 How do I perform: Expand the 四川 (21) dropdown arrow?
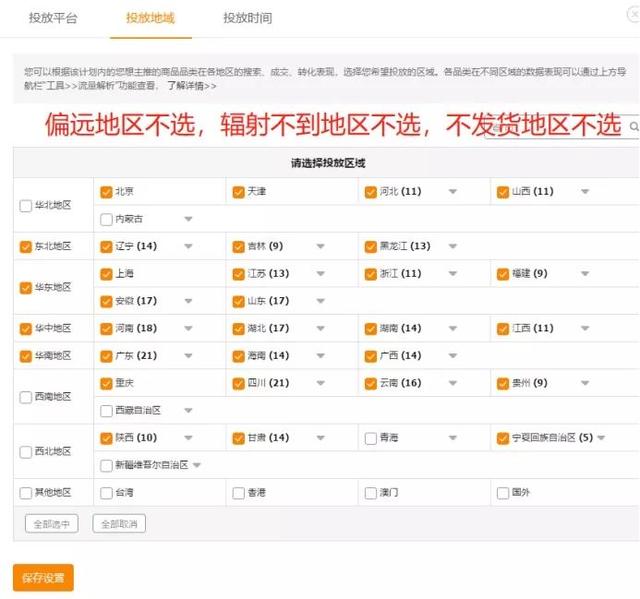point(320,383)
